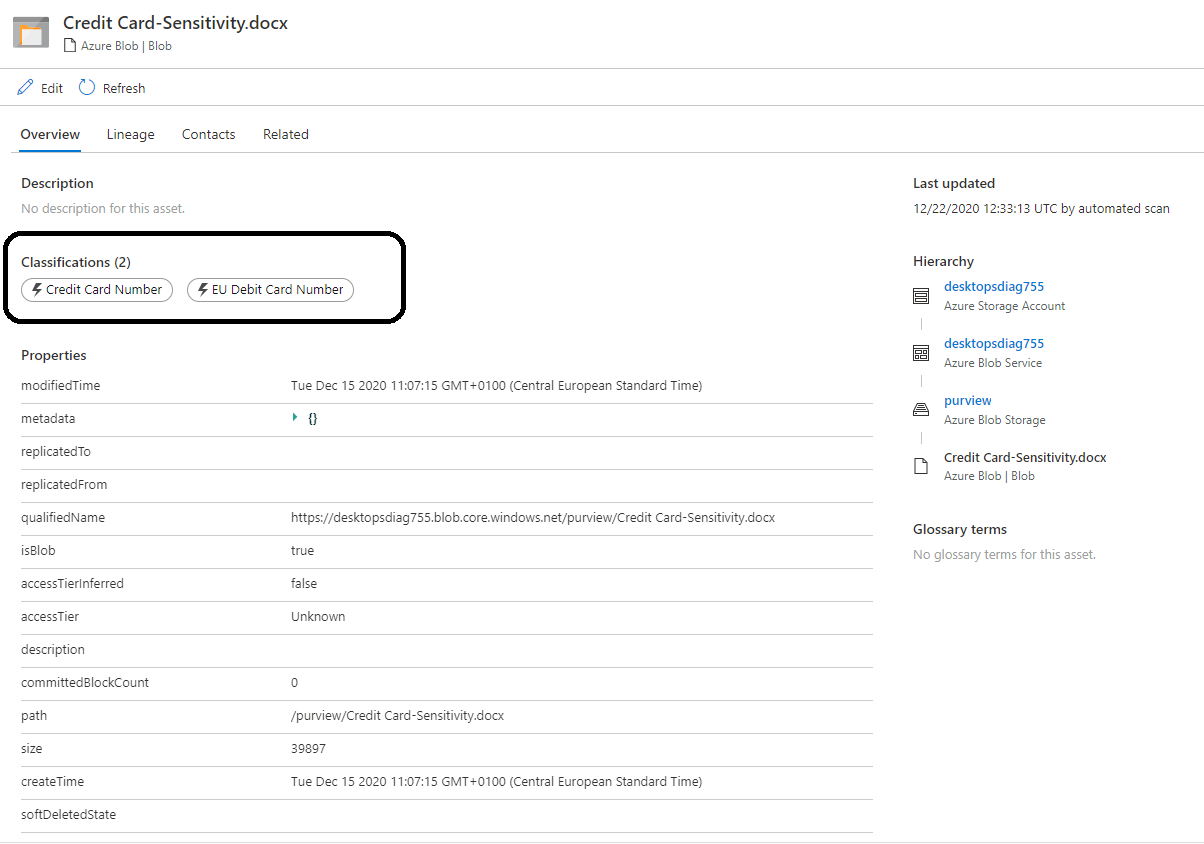The height and width of the screenshot is (844, 1204).
Task: Click the Refresh circular arrow icon
Action: (87, 88)
